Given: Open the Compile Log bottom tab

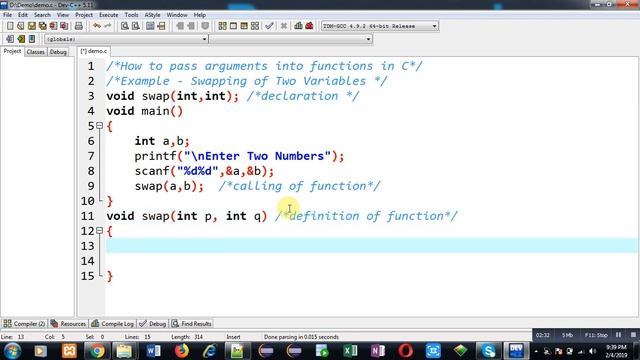Looking at the screenshot, I should pyautogui.click(x=113, y=324).
